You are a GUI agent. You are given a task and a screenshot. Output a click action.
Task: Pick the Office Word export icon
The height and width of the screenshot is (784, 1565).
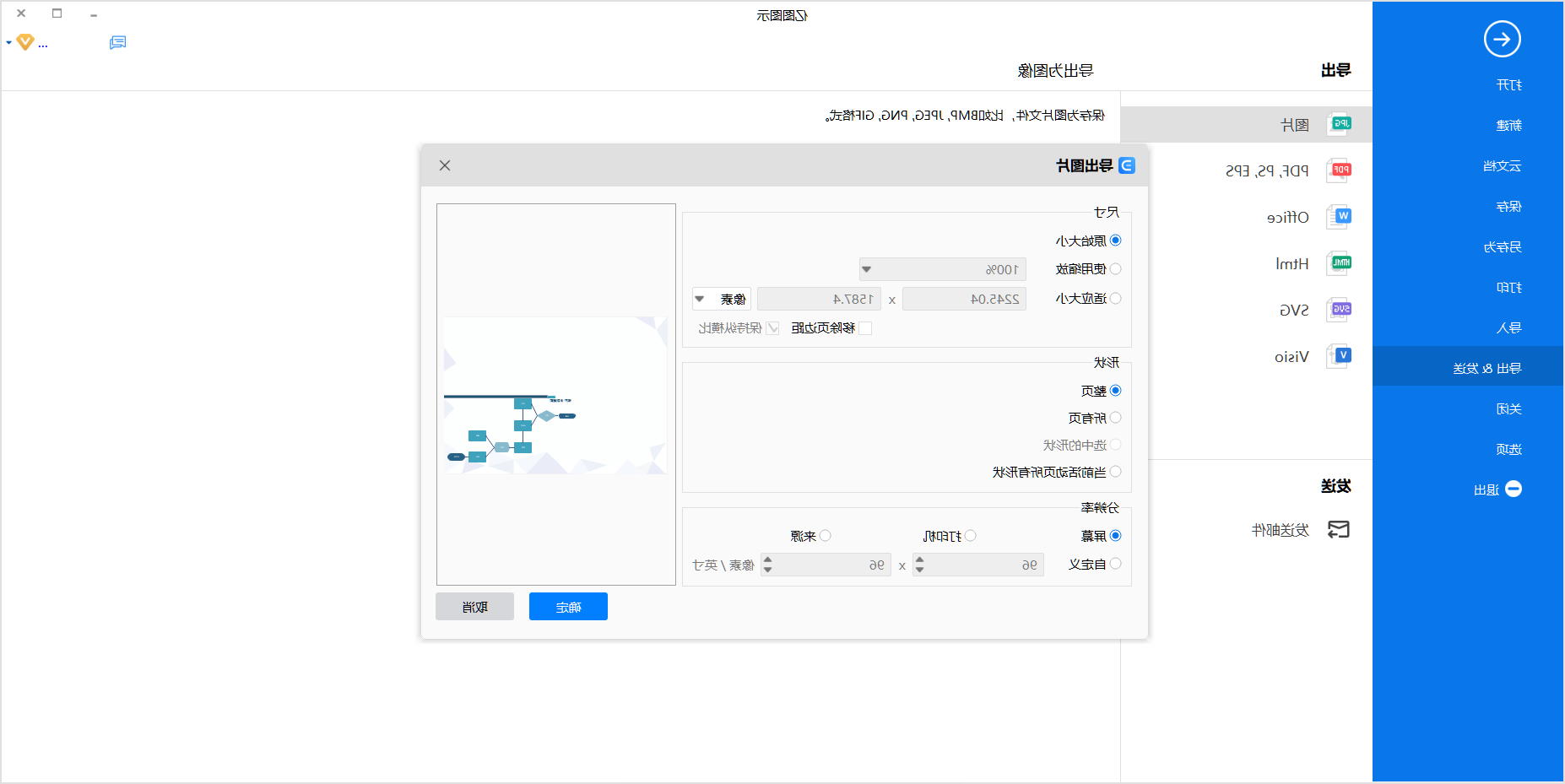[x=1339, y=217]
